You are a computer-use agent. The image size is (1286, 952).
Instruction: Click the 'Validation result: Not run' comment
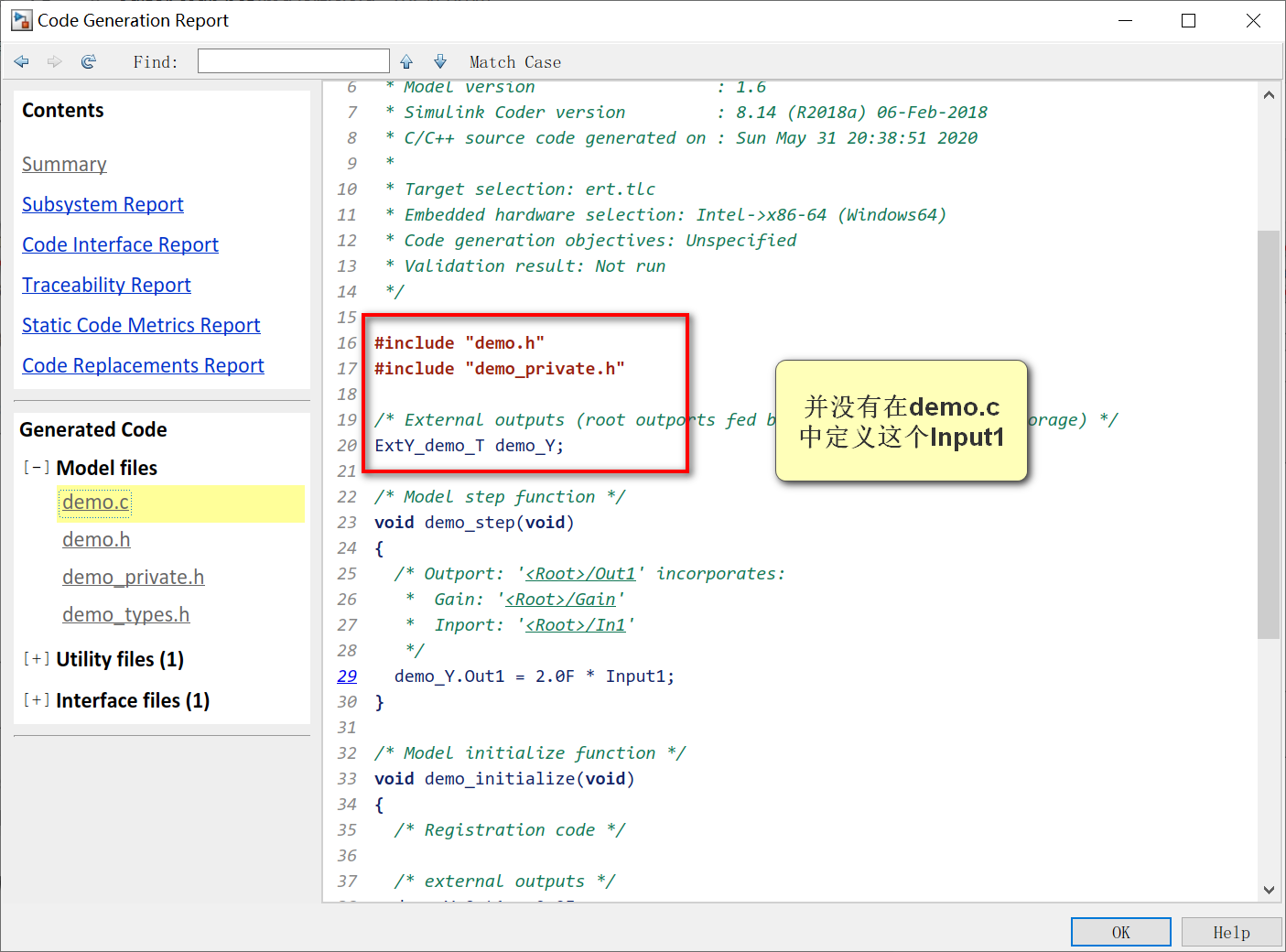[525, 266]
